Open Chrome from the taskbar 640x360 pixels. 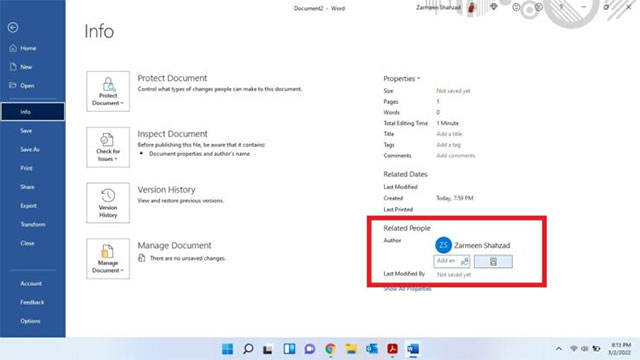331,349
